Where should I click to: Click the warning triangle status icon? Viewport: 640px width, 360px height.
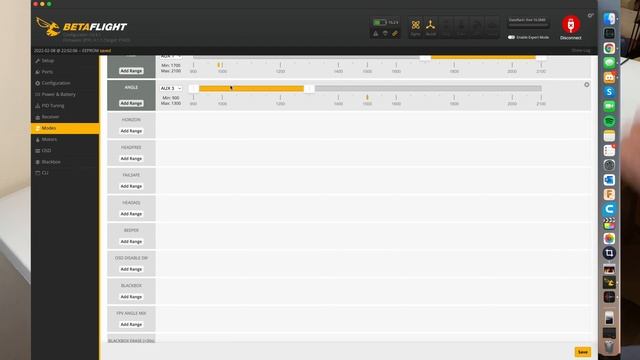[x=376, y=33]
